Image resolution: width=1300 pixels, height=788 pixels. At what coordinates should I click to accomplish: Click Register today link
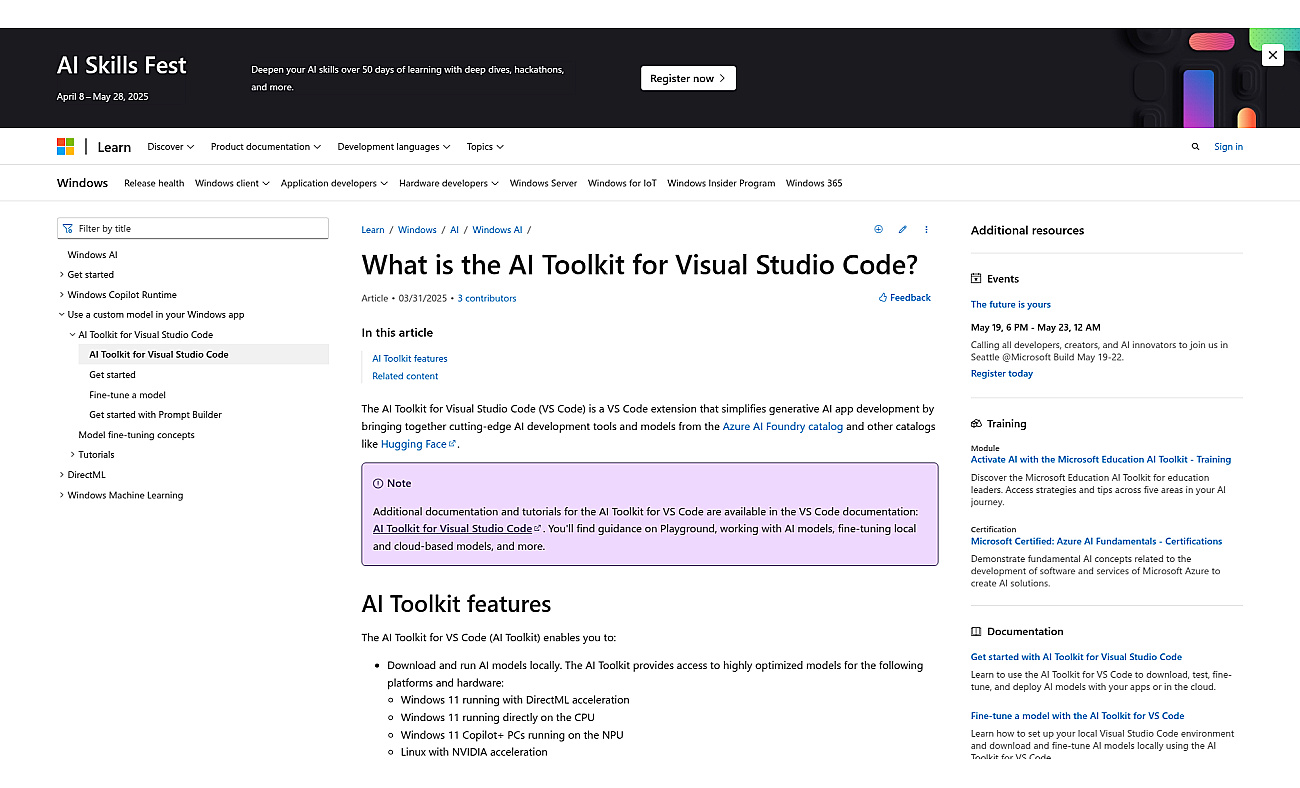(1002, 374)
